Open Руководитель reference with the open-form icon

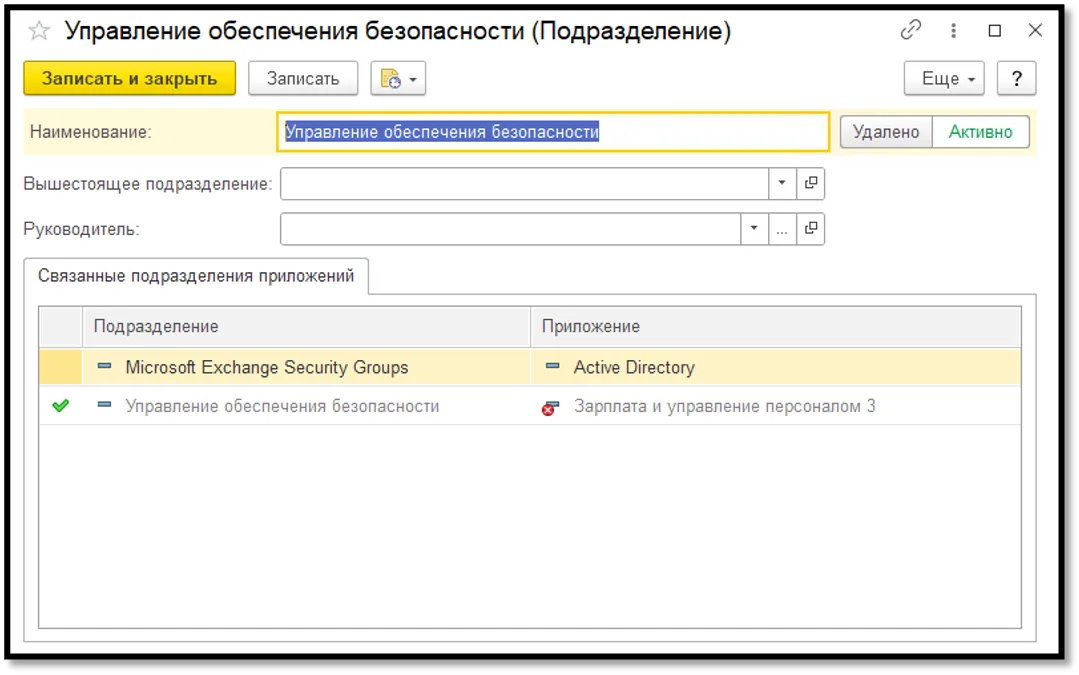[x=812, y=228]
